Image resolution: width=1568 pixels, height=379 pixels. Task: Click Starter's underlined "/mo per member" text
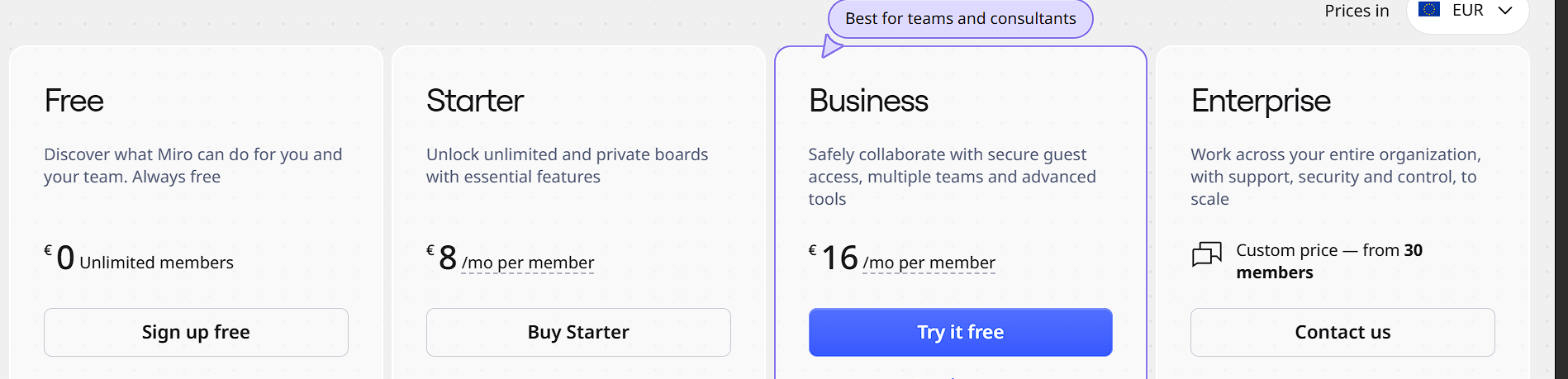[528, 263]
